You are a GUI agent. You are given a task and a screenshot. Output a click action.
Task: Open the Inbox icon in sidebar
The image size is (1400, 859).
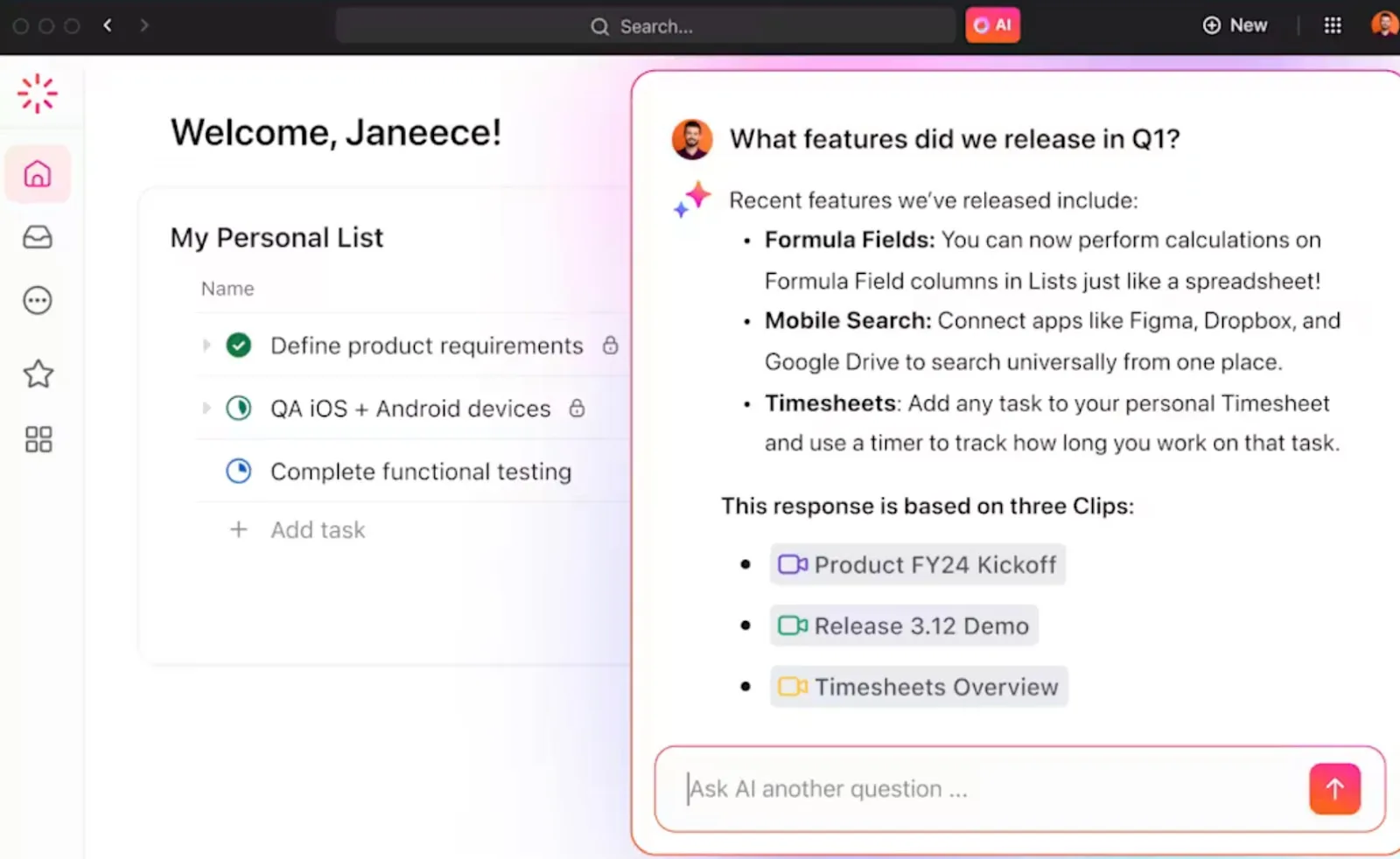[x=38, y=237]
